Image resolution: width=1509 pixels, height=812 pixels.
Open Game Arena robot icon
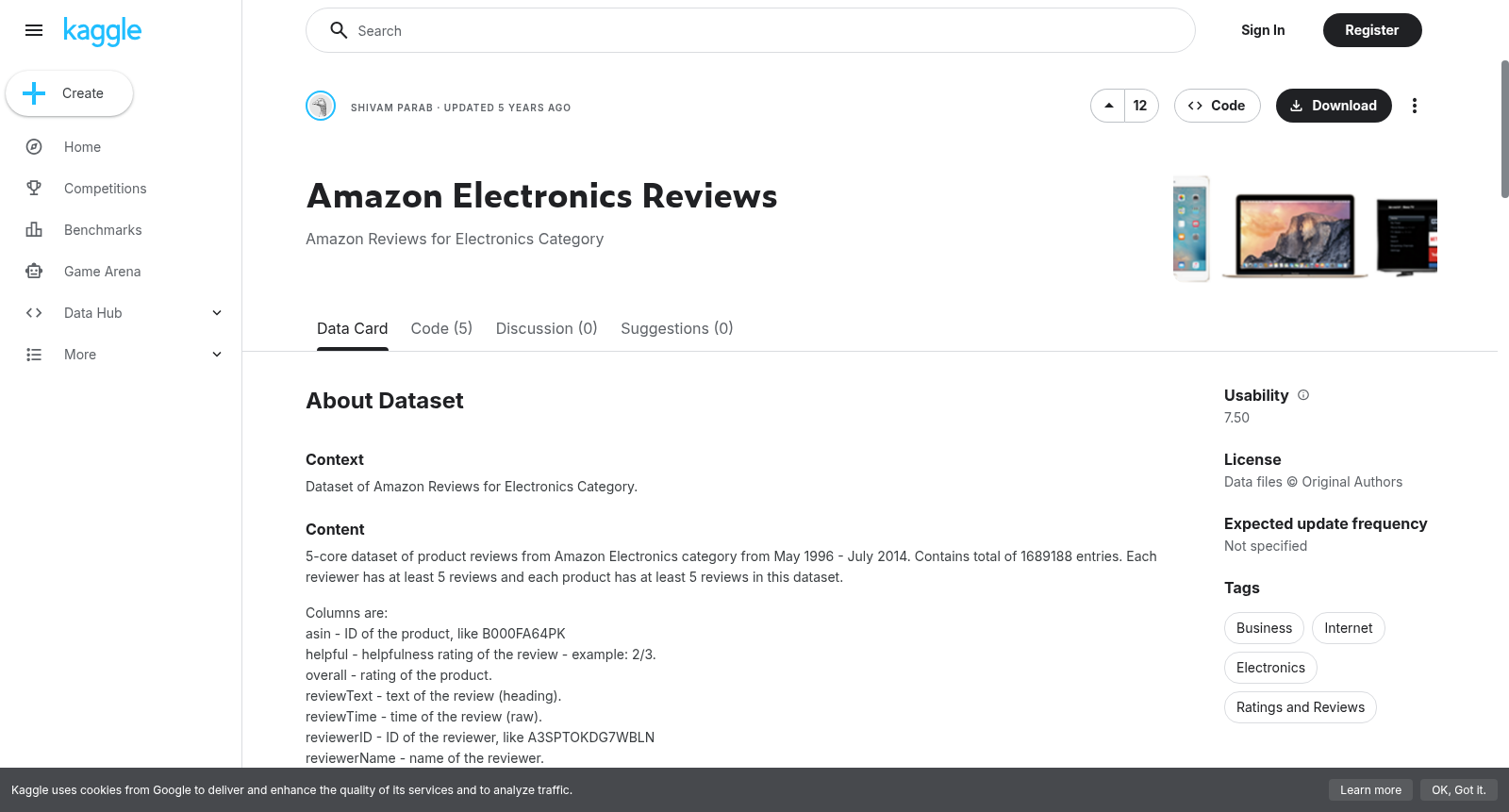(34, 272)
